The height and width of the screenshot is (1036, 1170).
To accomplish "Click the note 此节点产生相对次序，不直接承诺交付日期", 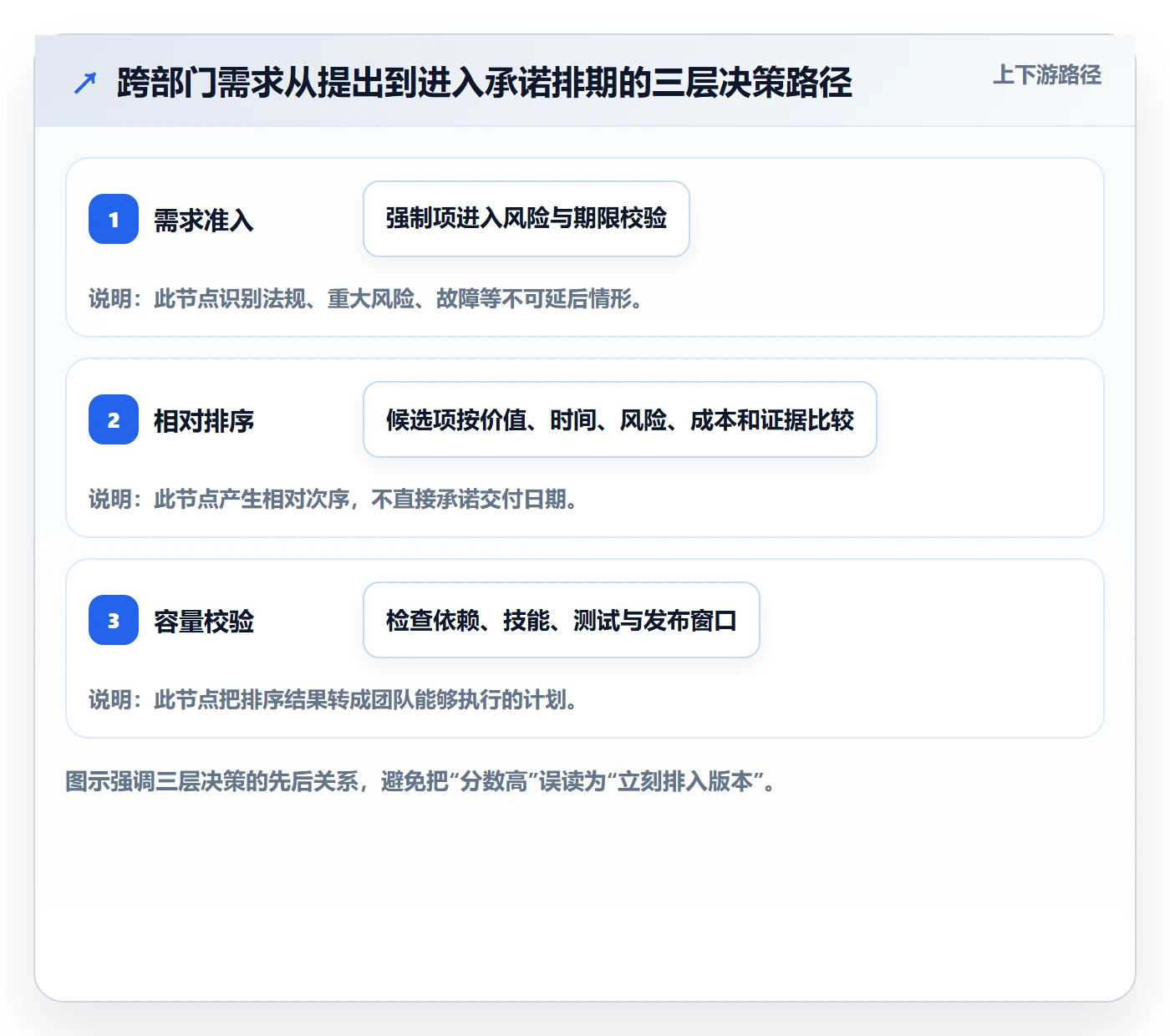I will pyautogui.click(x=333, y=500).
